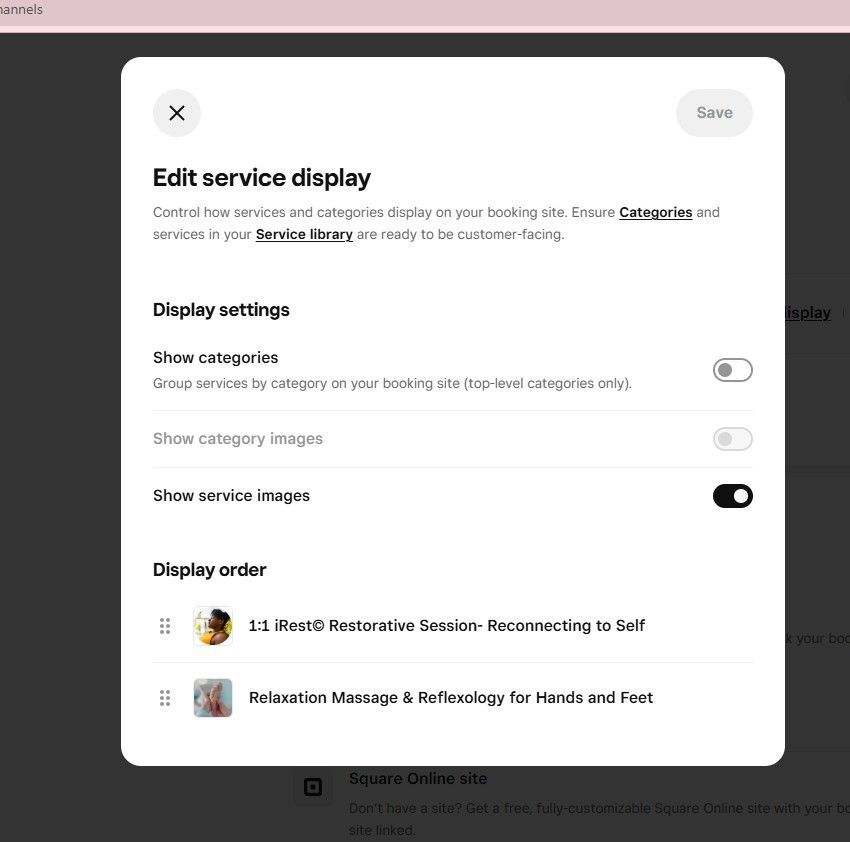Select '1:1 iRest© Restorative Session- Reconnecting to Self'
The height and width of the screenshot is (842, 850).
click(447, 626)
